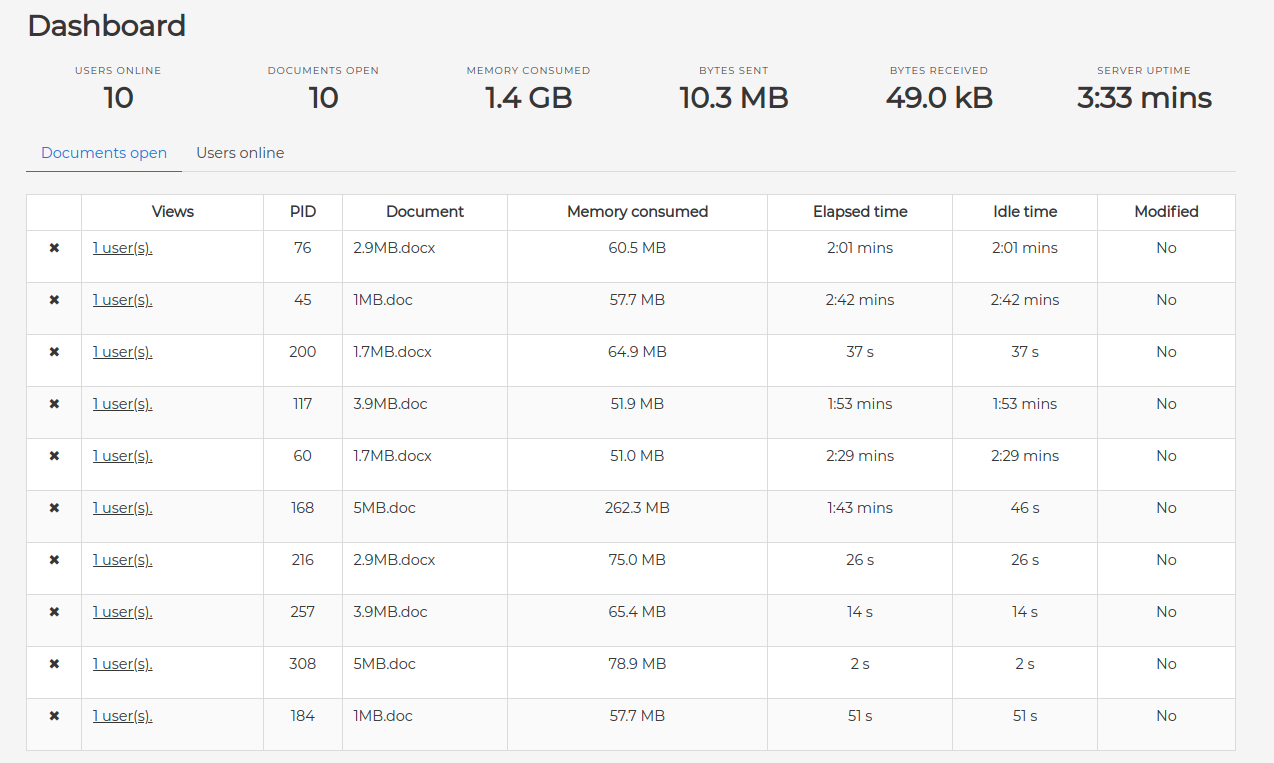Close the document with PID 76
Image resolution: width=1274 pixels, height=763 pixels.
[x=54, y=248]
